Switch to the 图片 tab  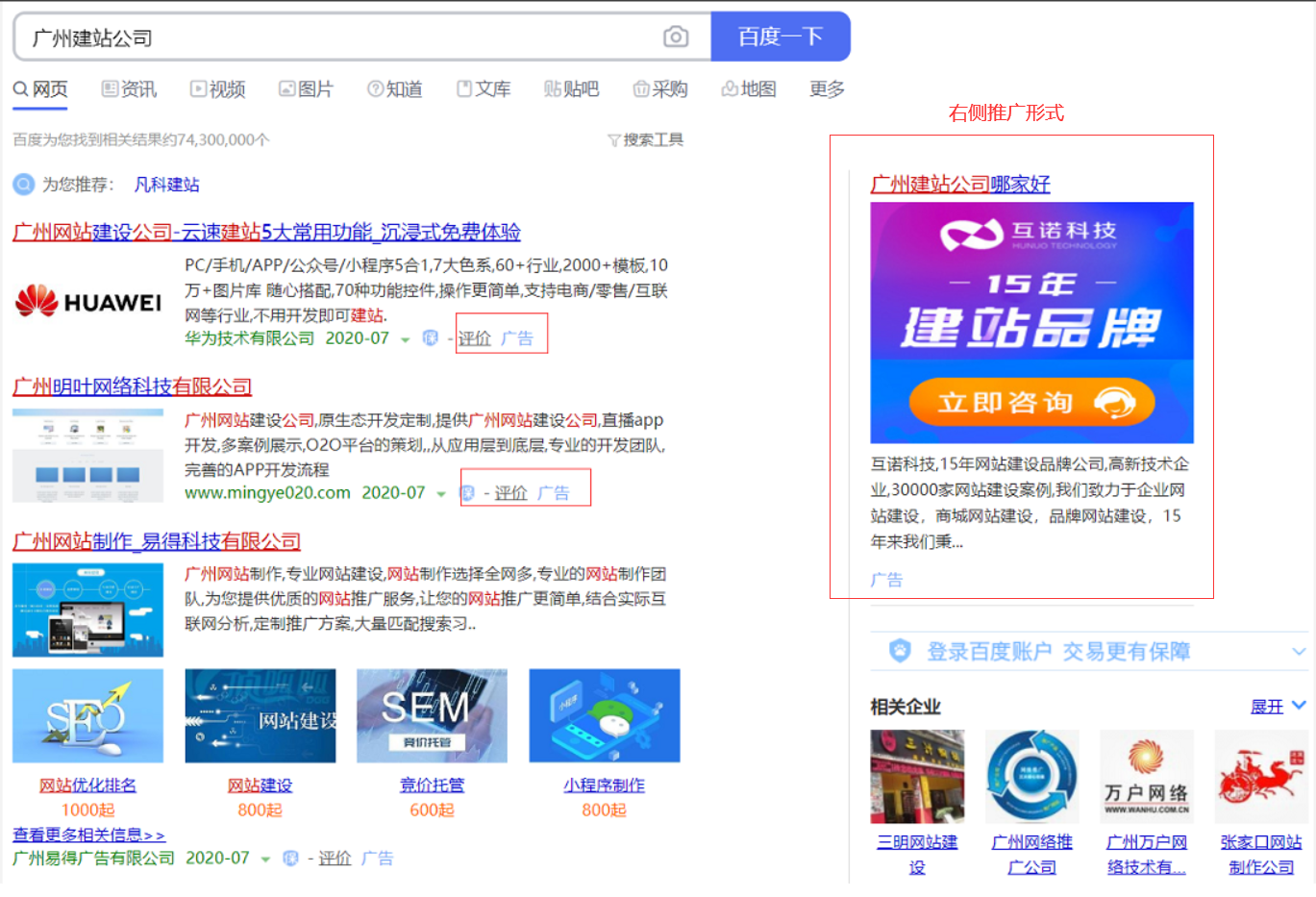pos(306,89)
